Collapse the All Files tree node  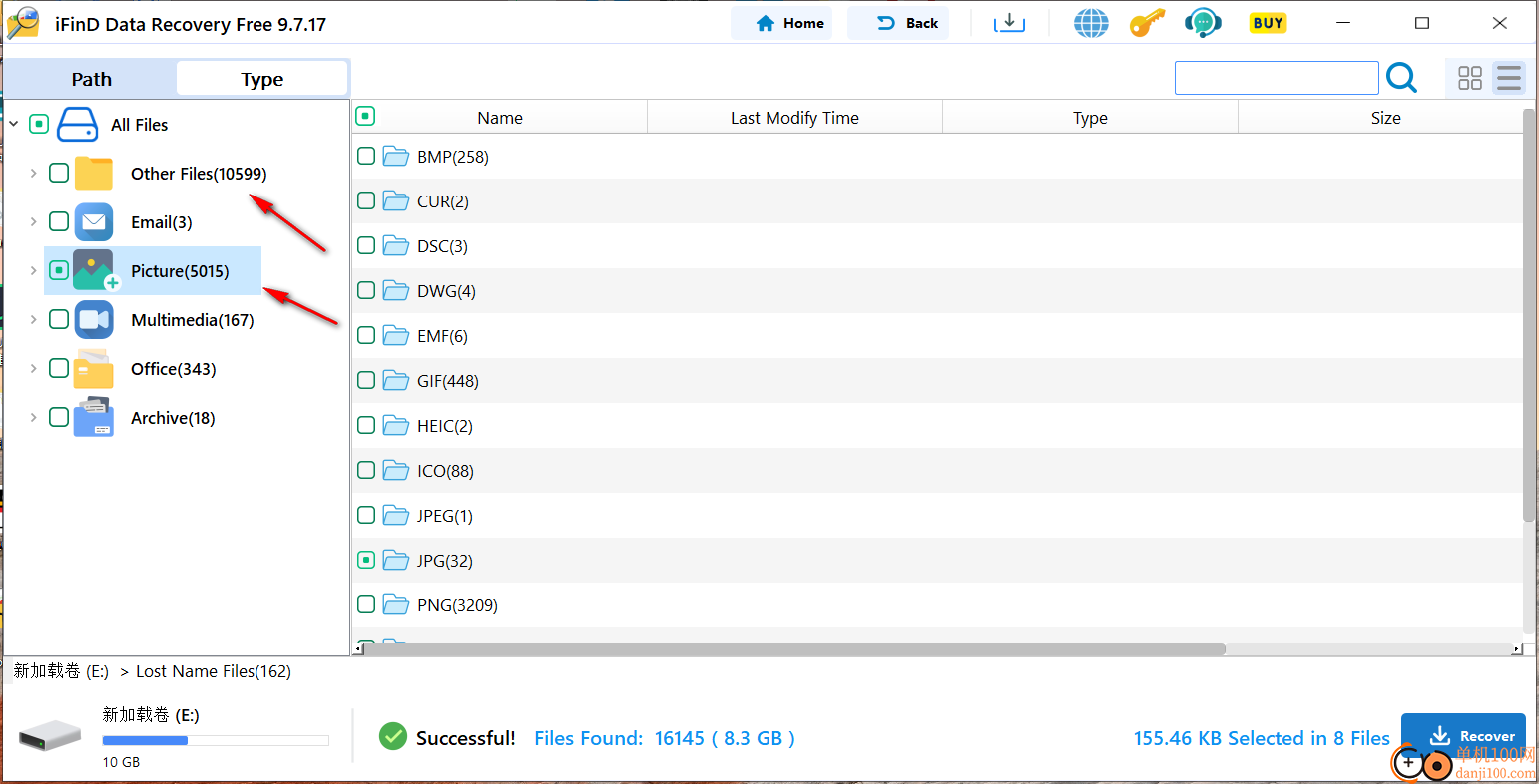pos(14,125)
